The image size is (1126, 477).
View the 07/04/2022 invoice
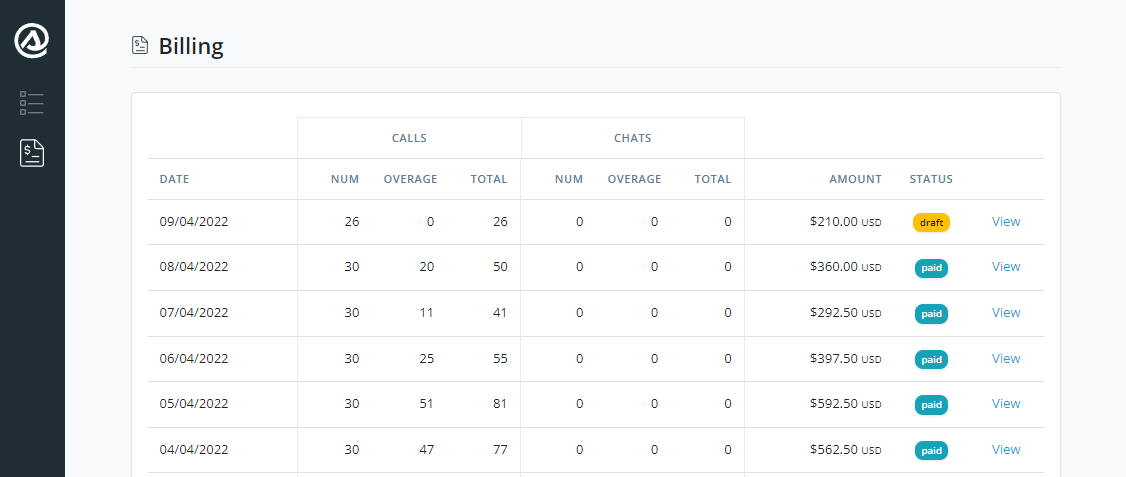pyautogui.click(x=1005, y=312)
